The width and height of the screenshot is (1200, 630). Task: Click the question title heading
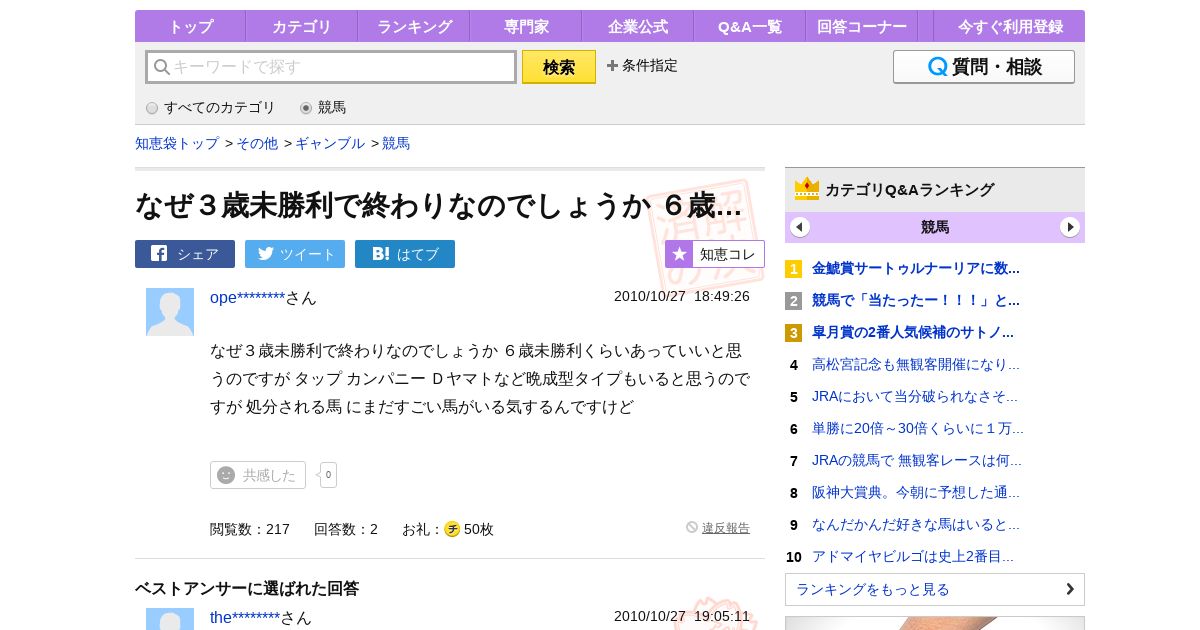coord(439,205)
